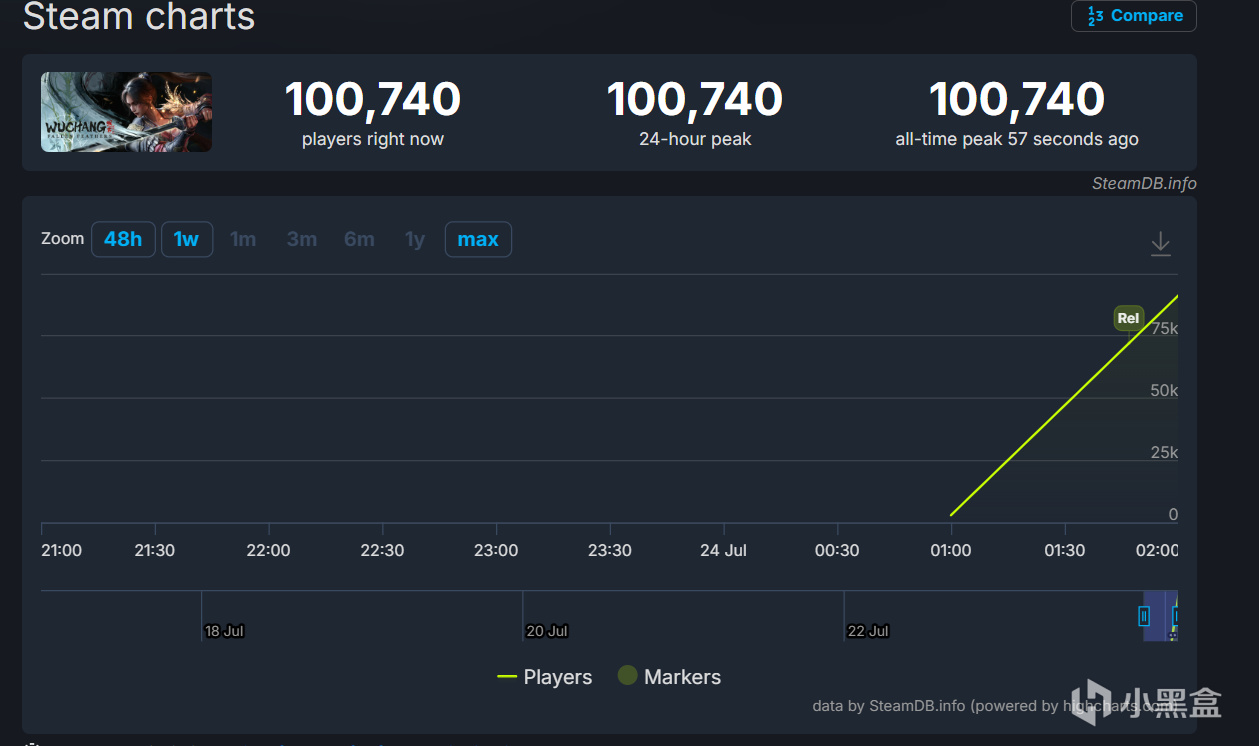
Task: Select the 3m zoom range
Action: pos(301,239)
